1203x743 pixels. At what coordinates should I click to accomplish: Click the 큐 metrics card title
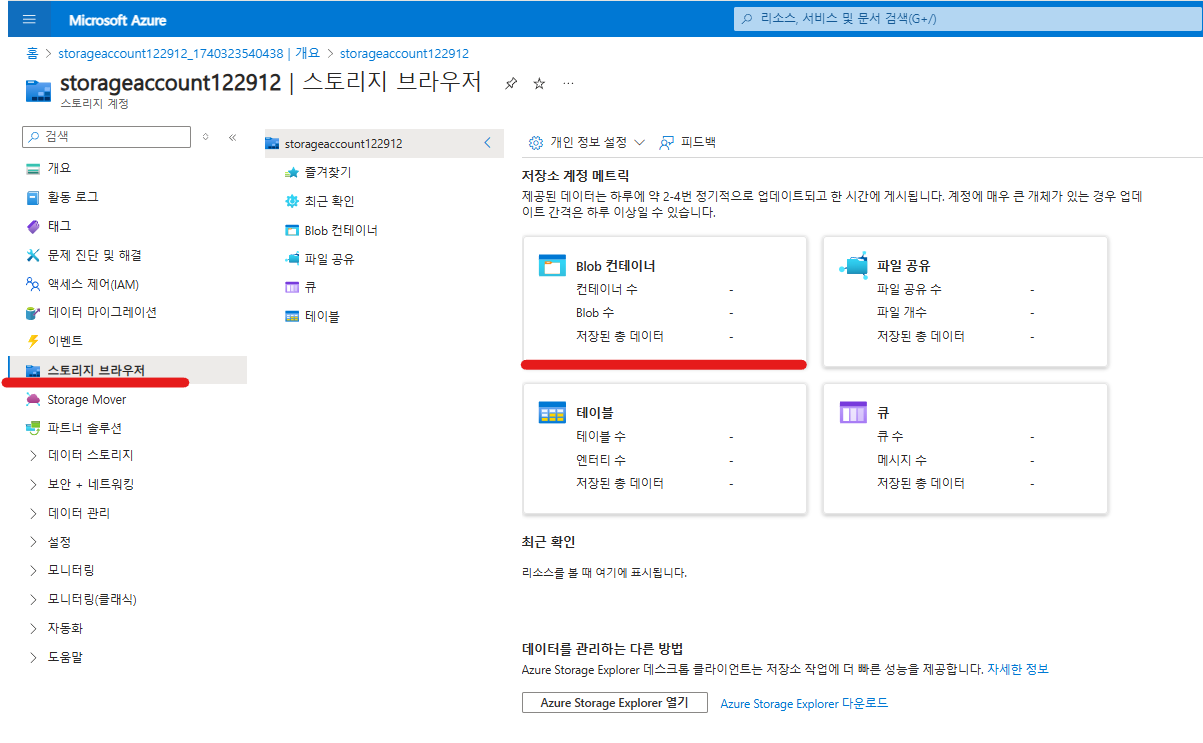tap(883, 413)
